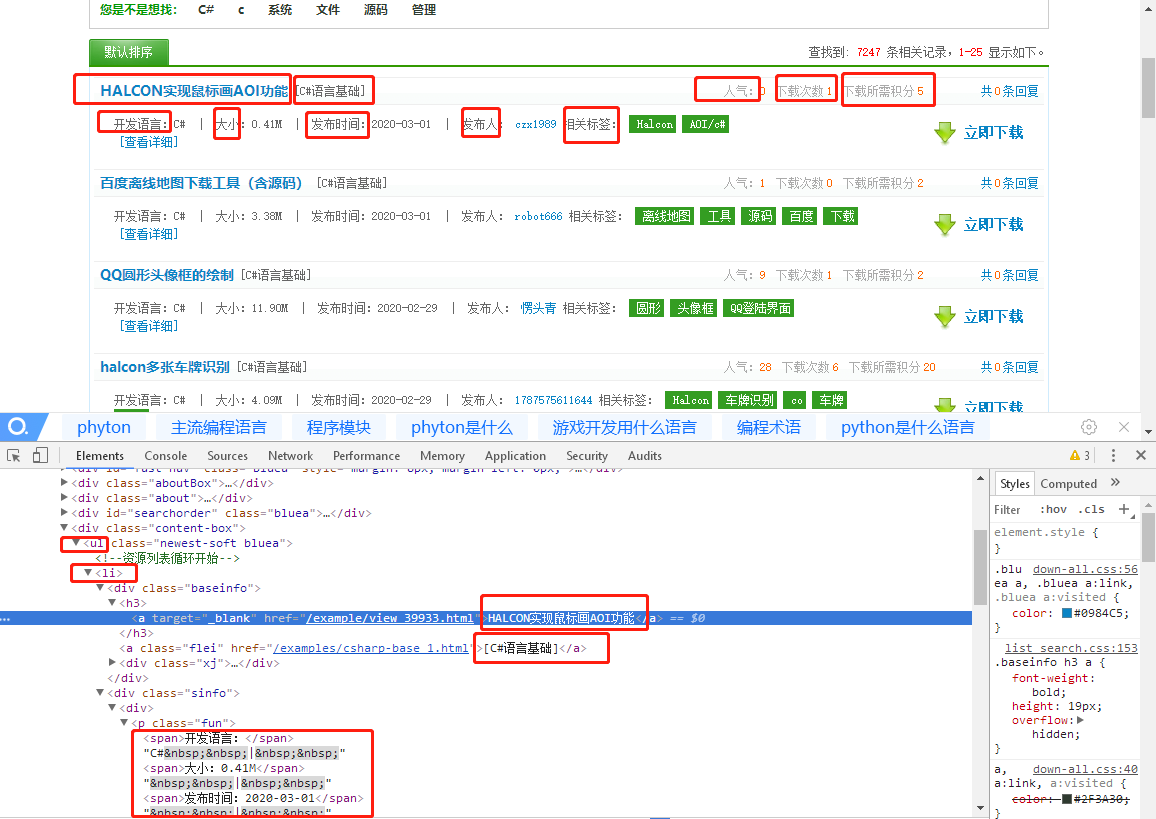Click green download arrow for 百度离线地图 item
The image size is (1156, 819).
click(944, 225)
